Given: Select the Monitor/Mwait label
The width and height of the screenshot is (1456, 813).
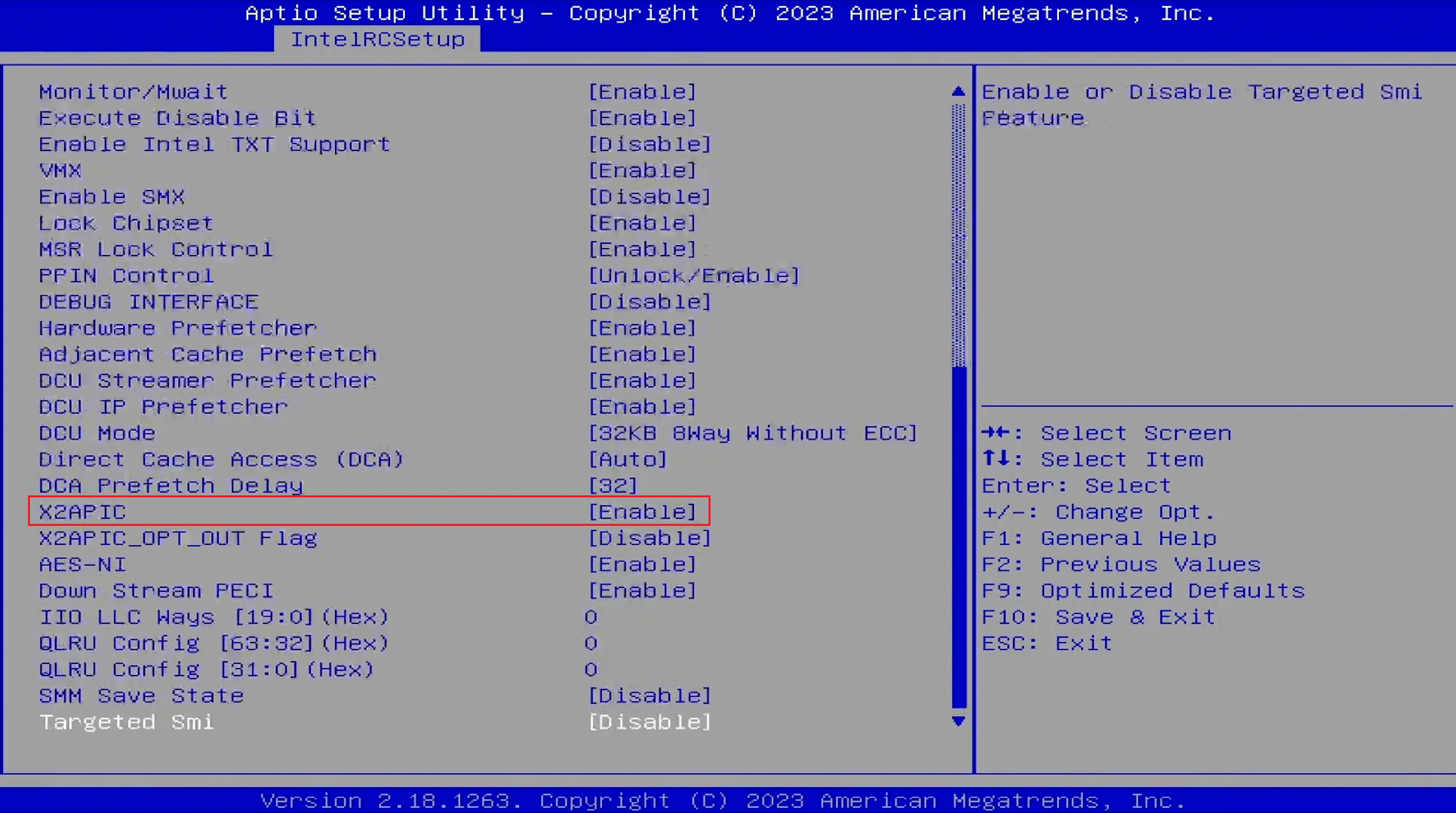Looking at the screenshot, I should click(133, 91).
